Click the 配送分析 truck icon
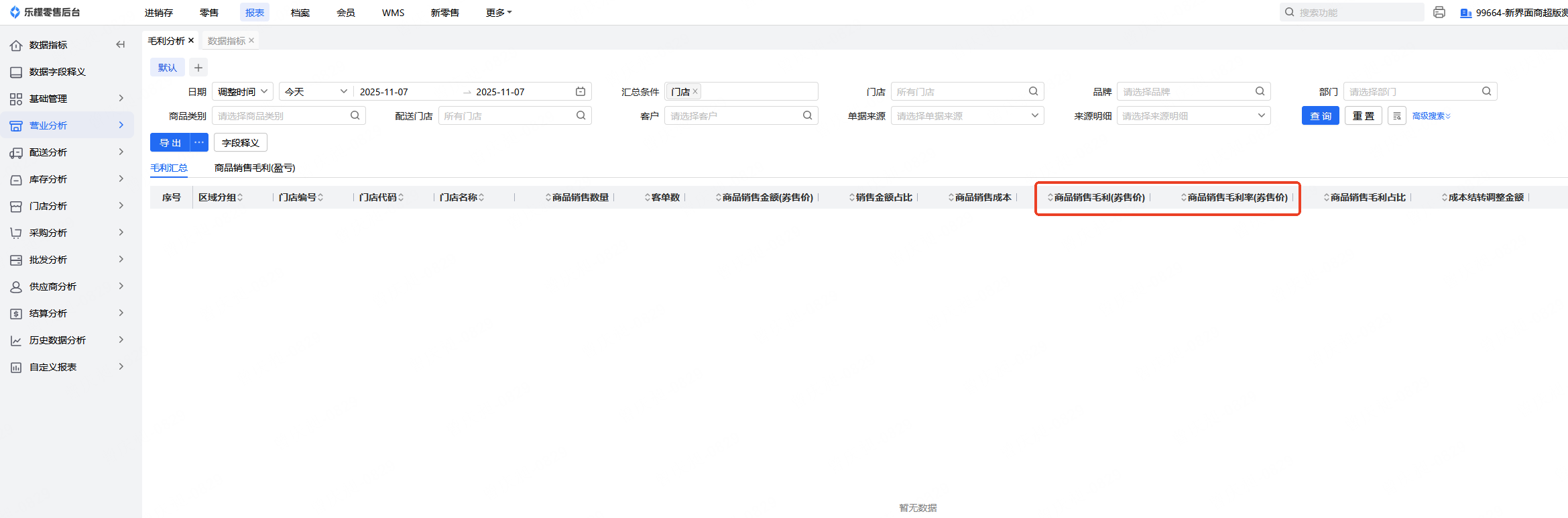The width and height of the screenshot is (1568, 518). coord(16,152)
